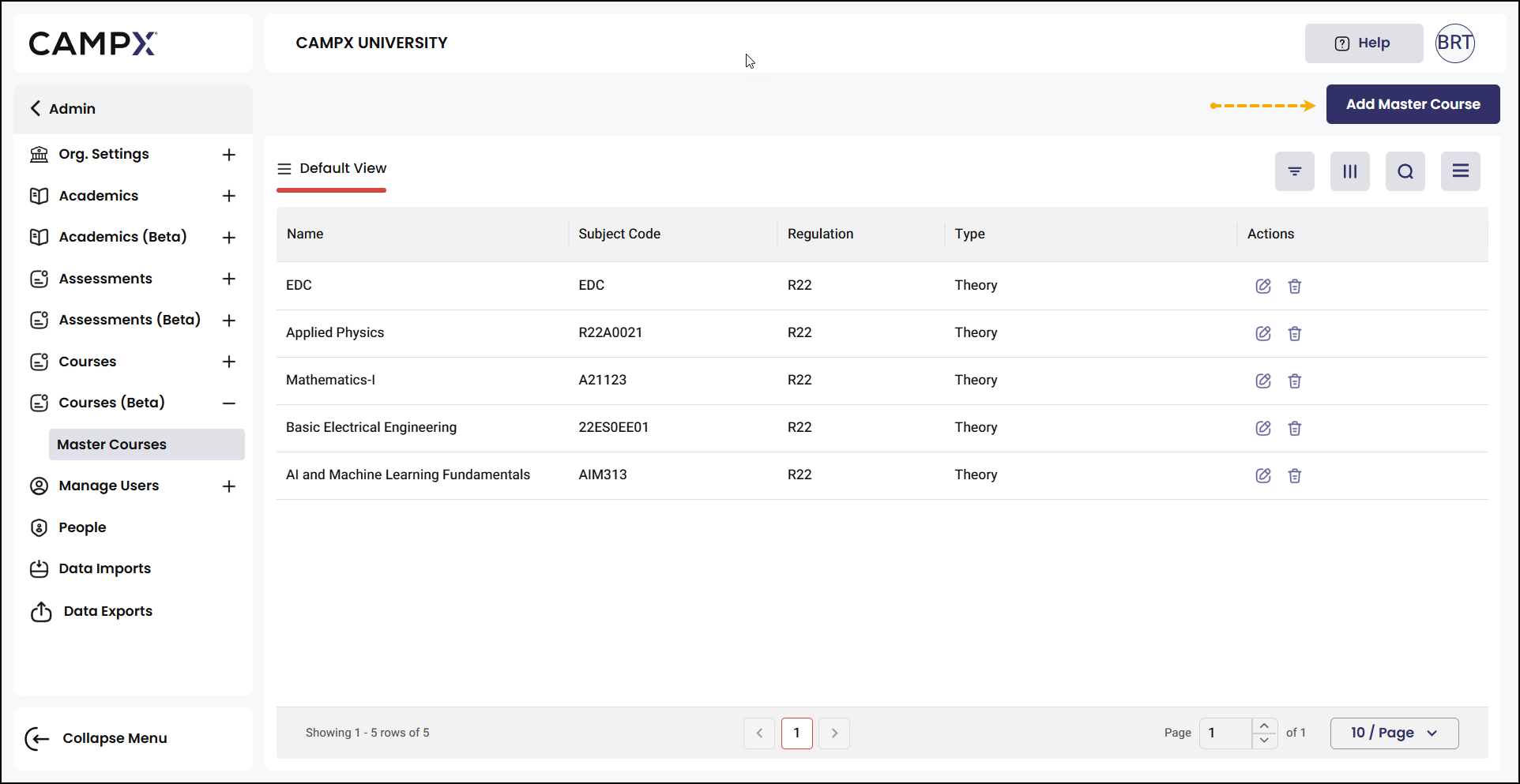Delete the EDC course row
The width and height of the screenshot is (1520, 784).
(1295, 286)
